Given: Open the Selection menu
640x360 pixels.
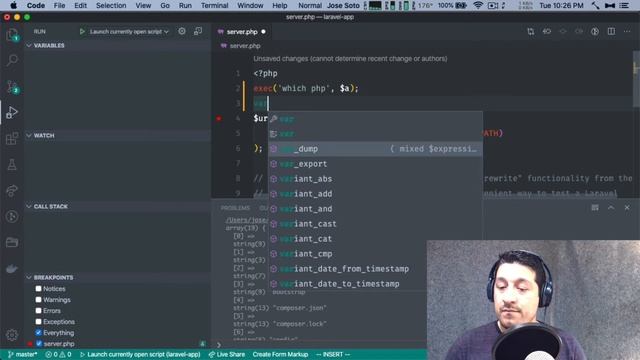Looking at the screenshot, I should (111, 5).
